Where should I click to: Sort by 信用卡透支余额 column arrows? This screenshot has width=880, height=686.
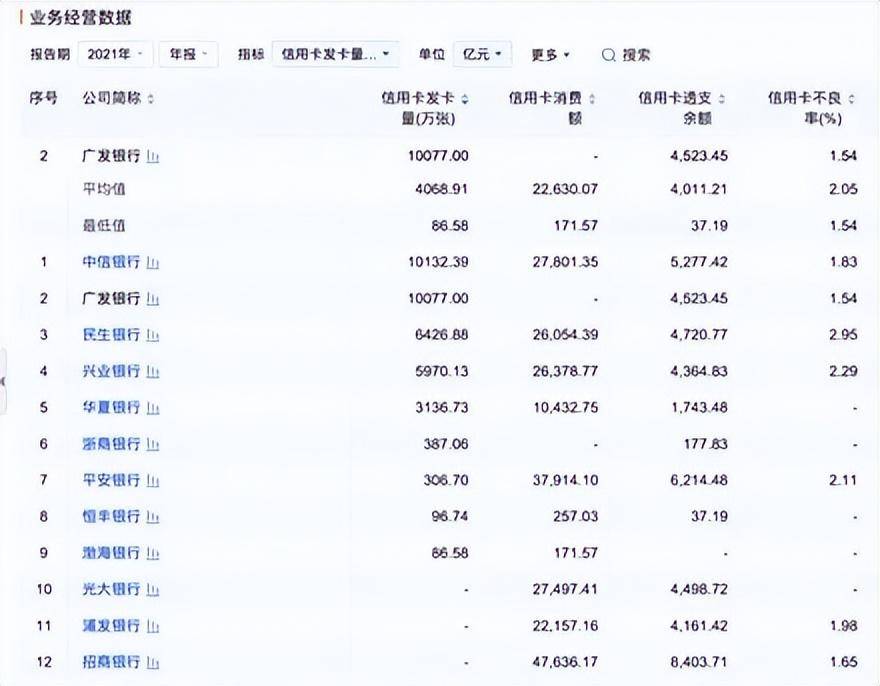click(x=722, y=99)
